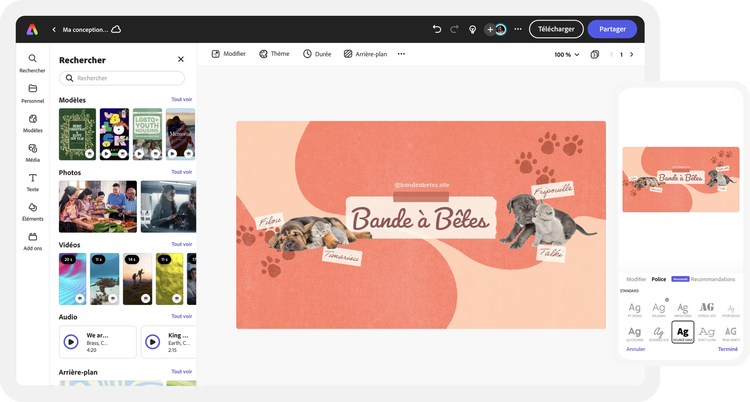This screenshot has width=750, height=402.
Task: Open the Média sidebar section
Action: (x=33, y=153)
